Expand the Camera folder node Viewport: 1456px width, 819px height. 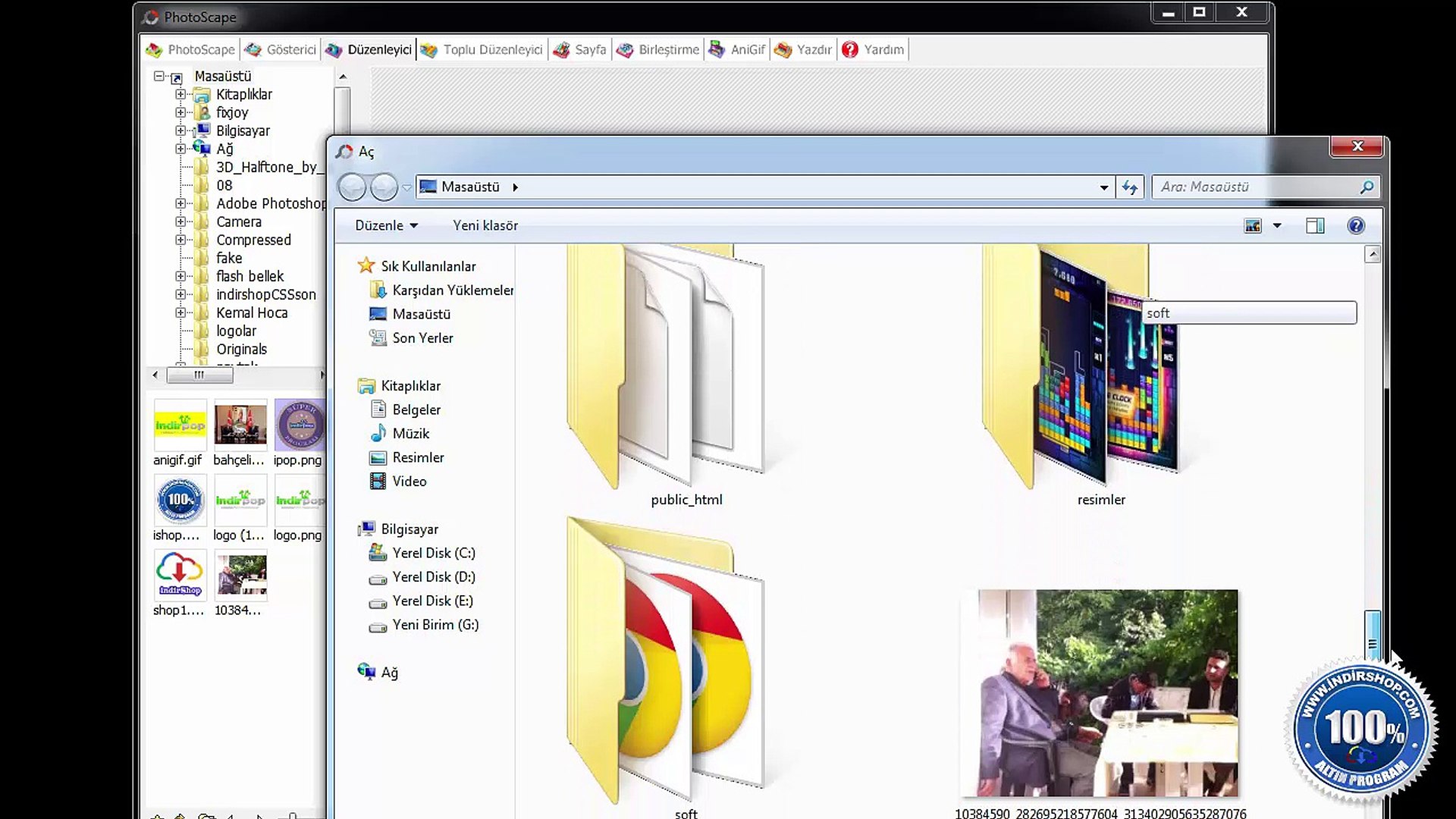coord(180,222)
